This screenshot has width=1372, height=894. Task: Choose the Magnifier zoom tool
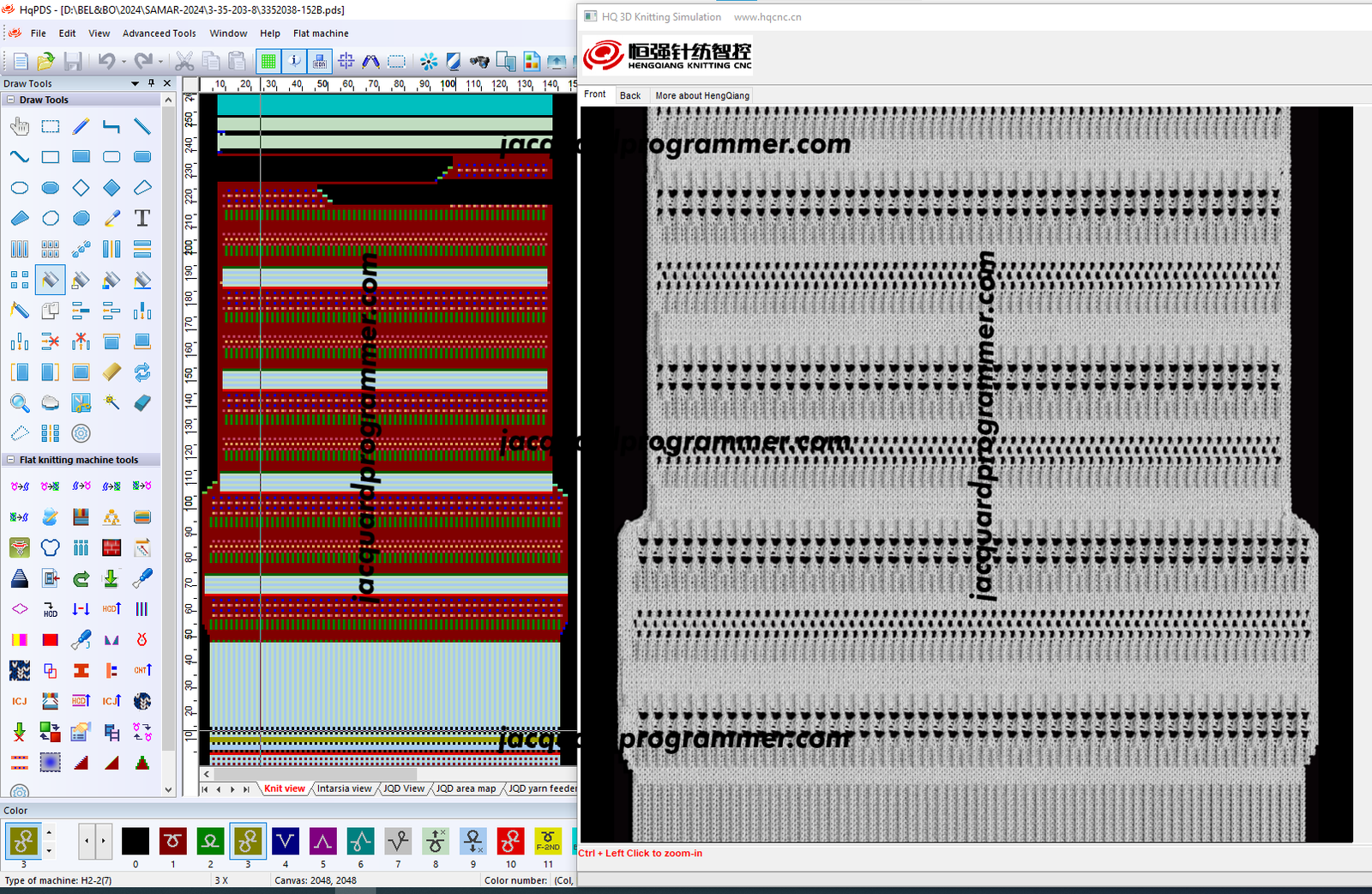point(20,403)
